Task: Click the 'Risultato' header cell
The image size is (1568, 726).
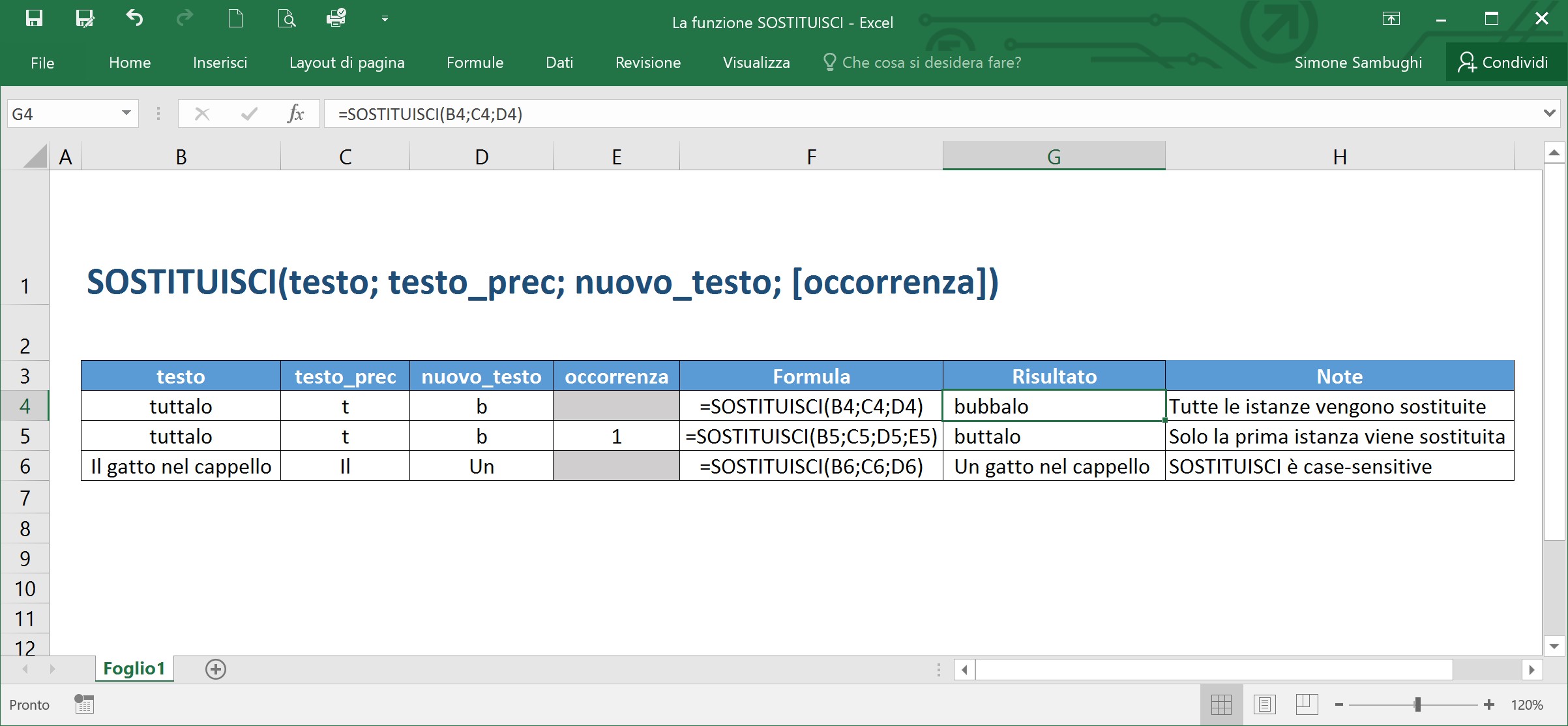Action: [x=1054, y=376]
